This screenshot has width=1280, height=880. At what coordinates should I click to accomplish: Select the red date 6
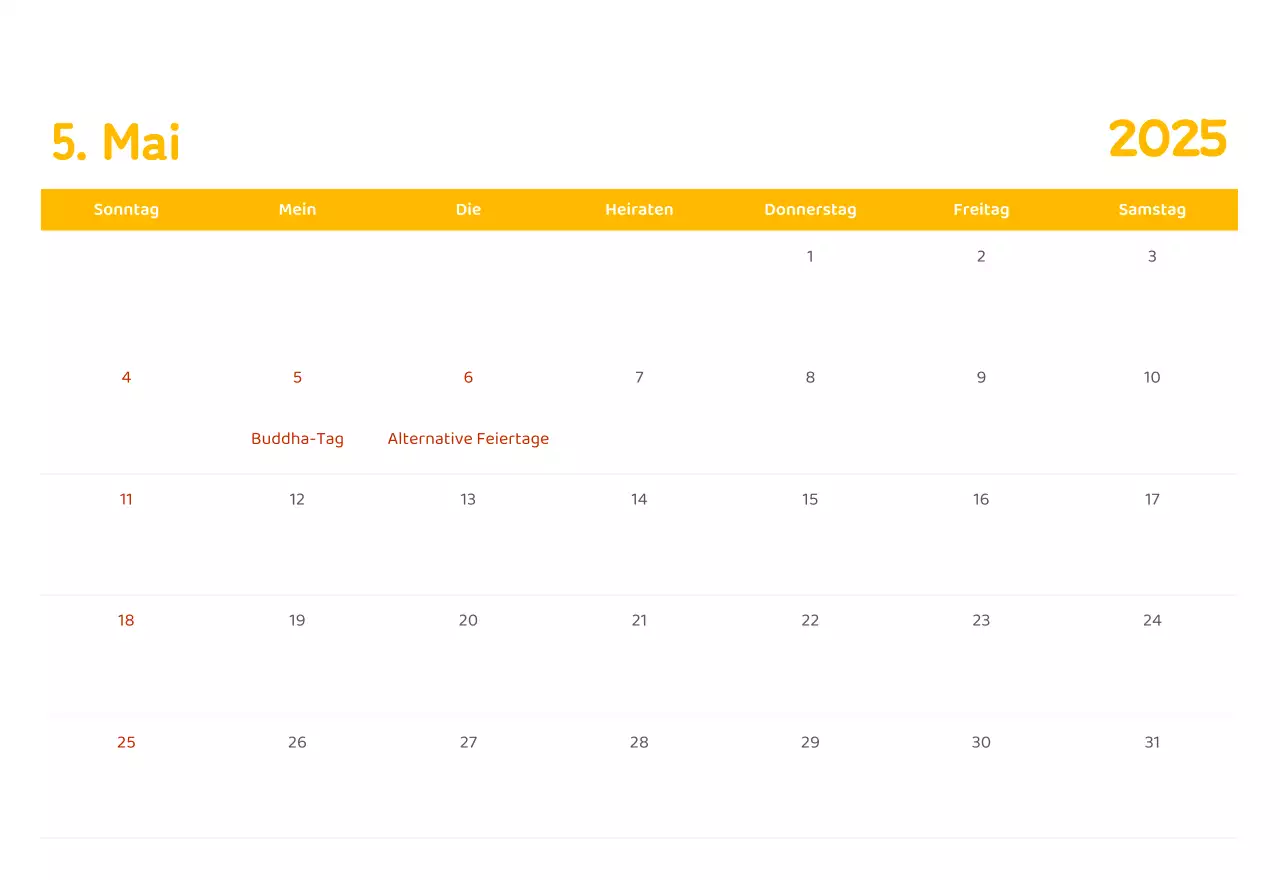pos(468,377)
